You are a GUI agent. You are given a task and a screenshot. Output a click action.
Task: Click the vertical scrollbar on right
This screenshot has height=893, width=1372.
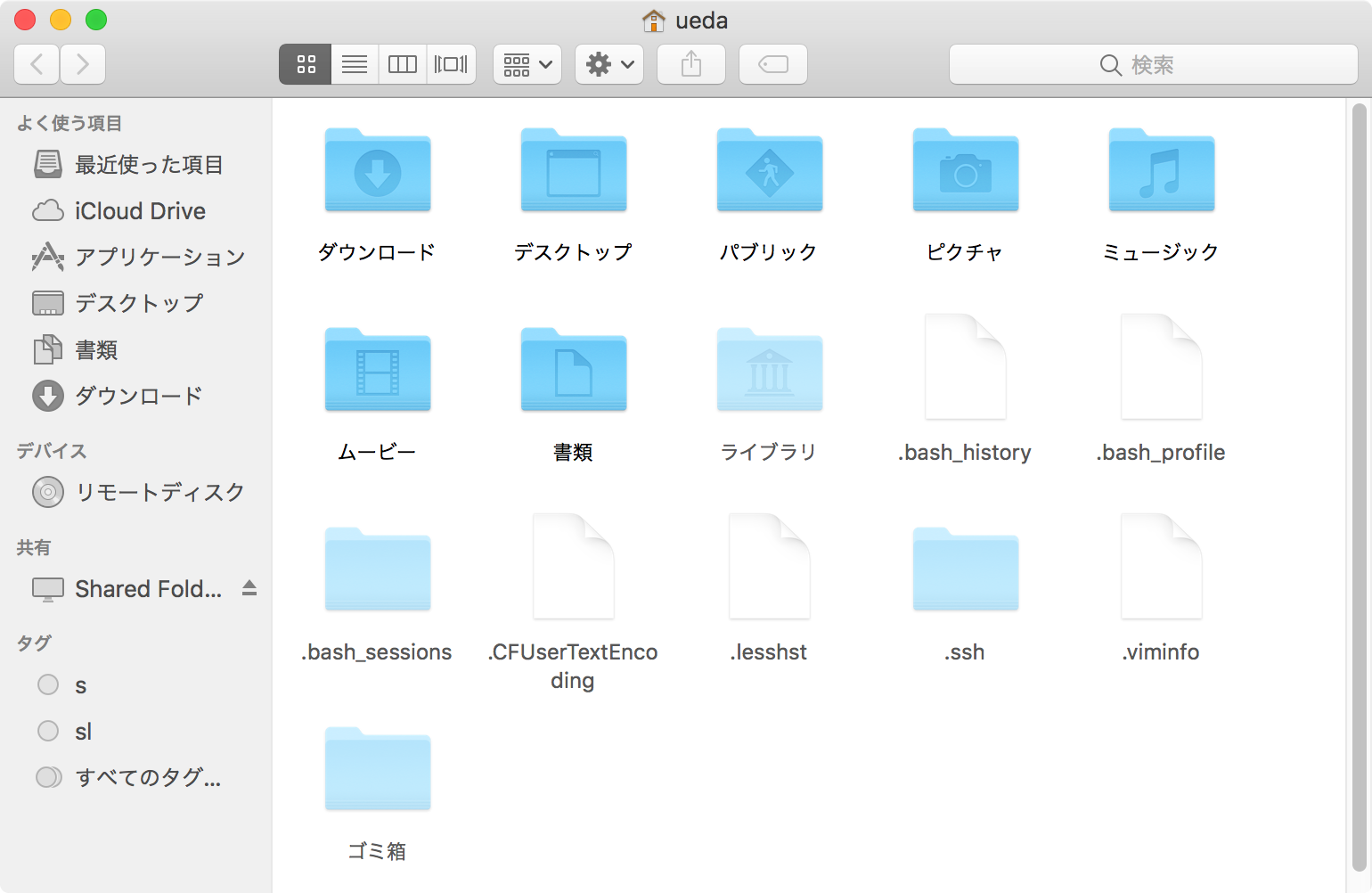click(1359, 487)
